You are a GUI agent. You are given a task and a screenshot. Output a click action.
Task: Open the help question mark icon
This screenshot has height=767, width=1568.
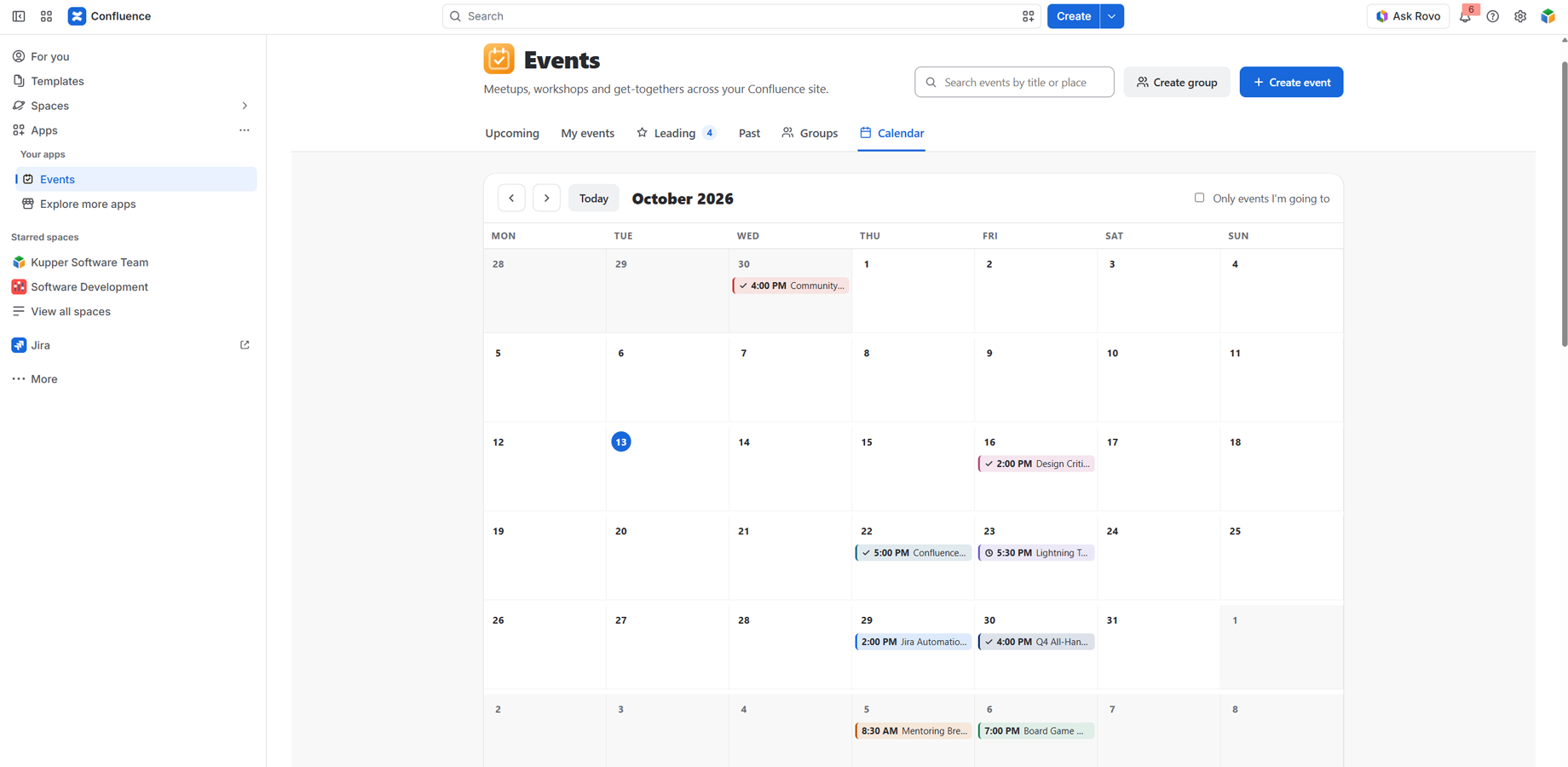pos(1492,16)
